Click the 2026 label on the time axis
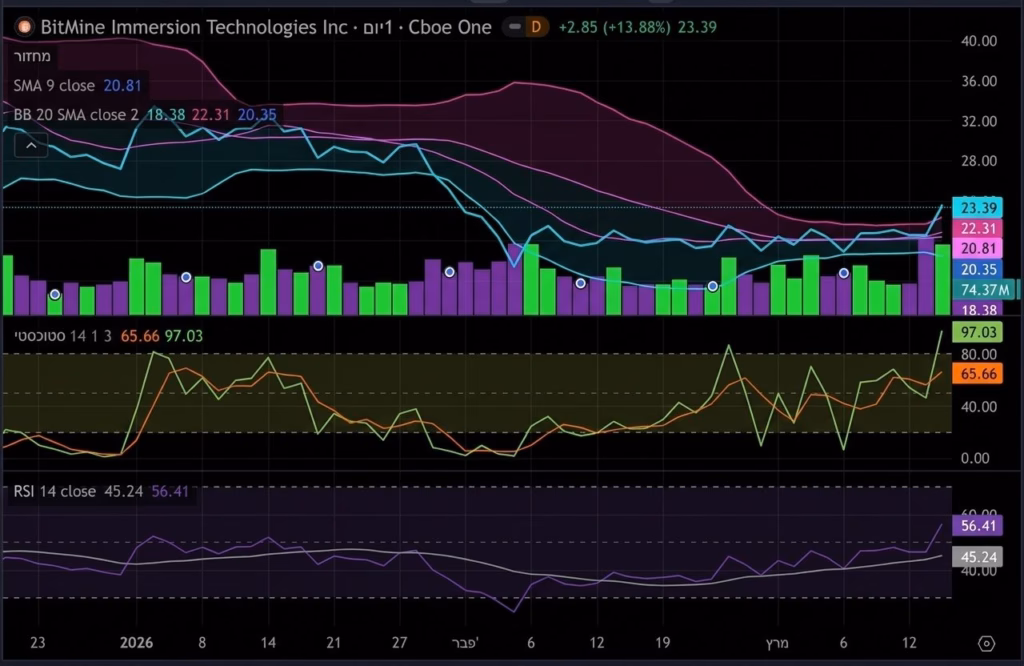The height and width of the screenshot is (666, 1024). [136, 643]
